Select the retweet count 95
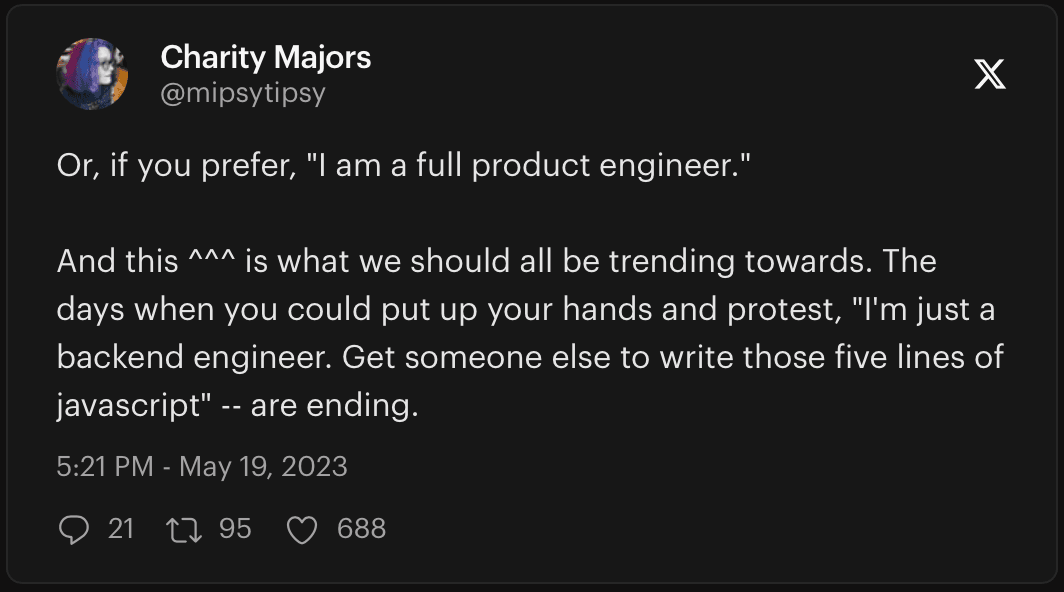The image size is (1064, 592). [x=235, y=529]
